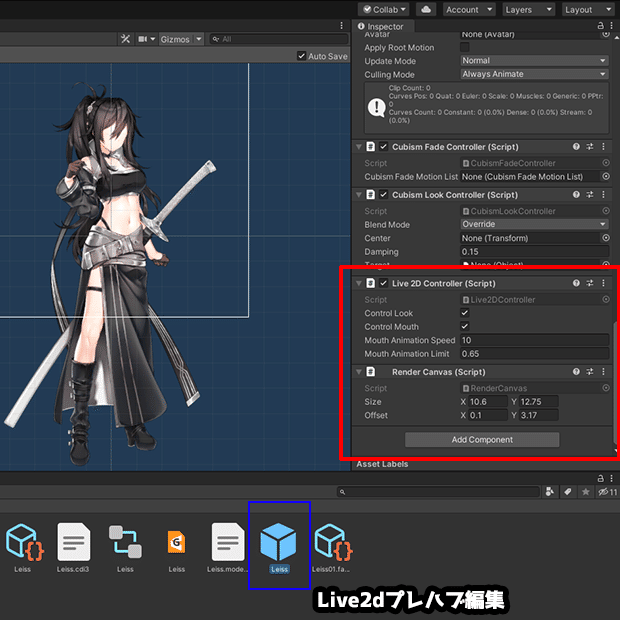Viewport: 620px width, 620px height.
Task: Open Blend Mode dropdown set to Override
Action: coord(534,224)
